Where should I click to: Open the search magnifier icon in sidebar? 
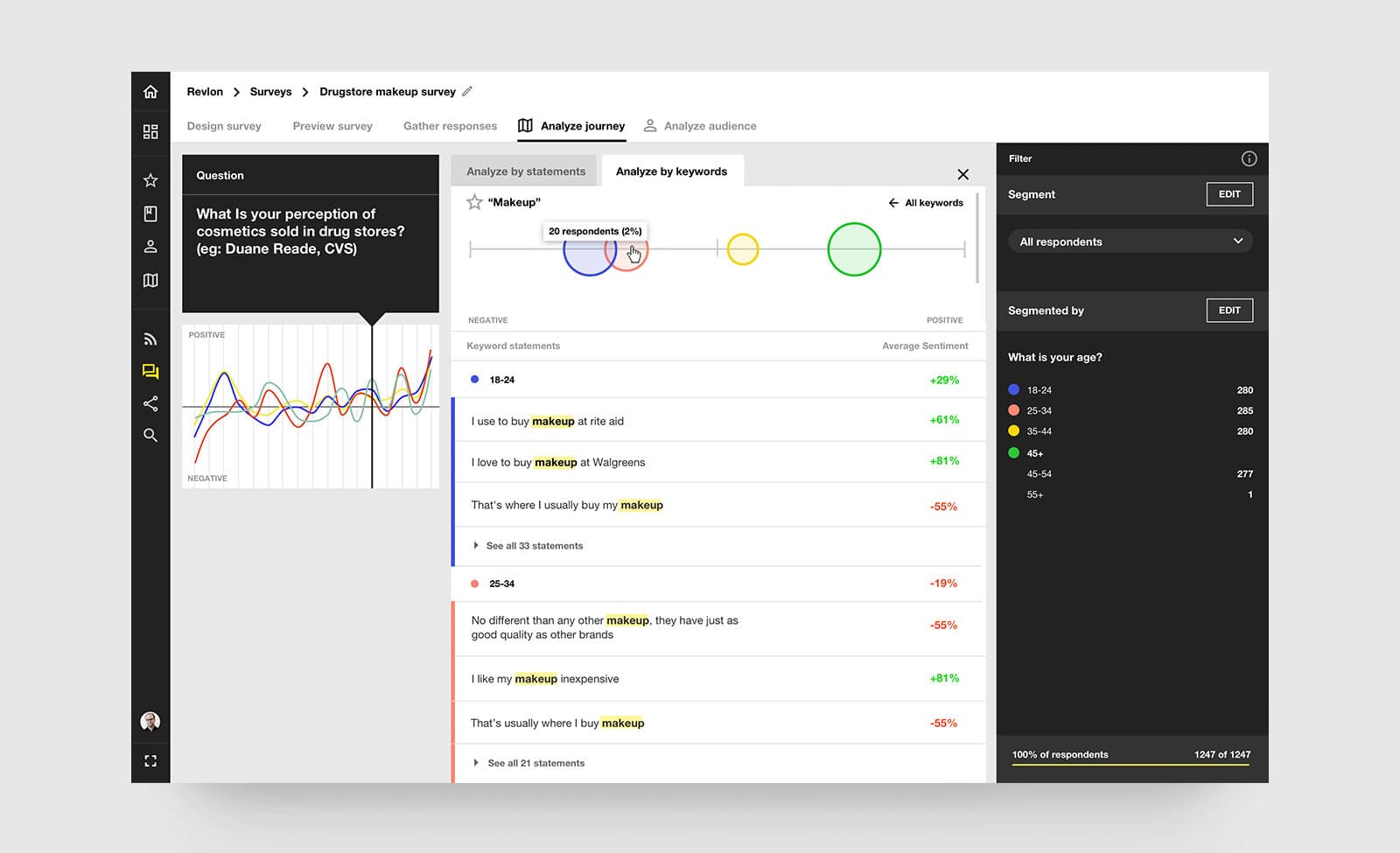(150, 435)
